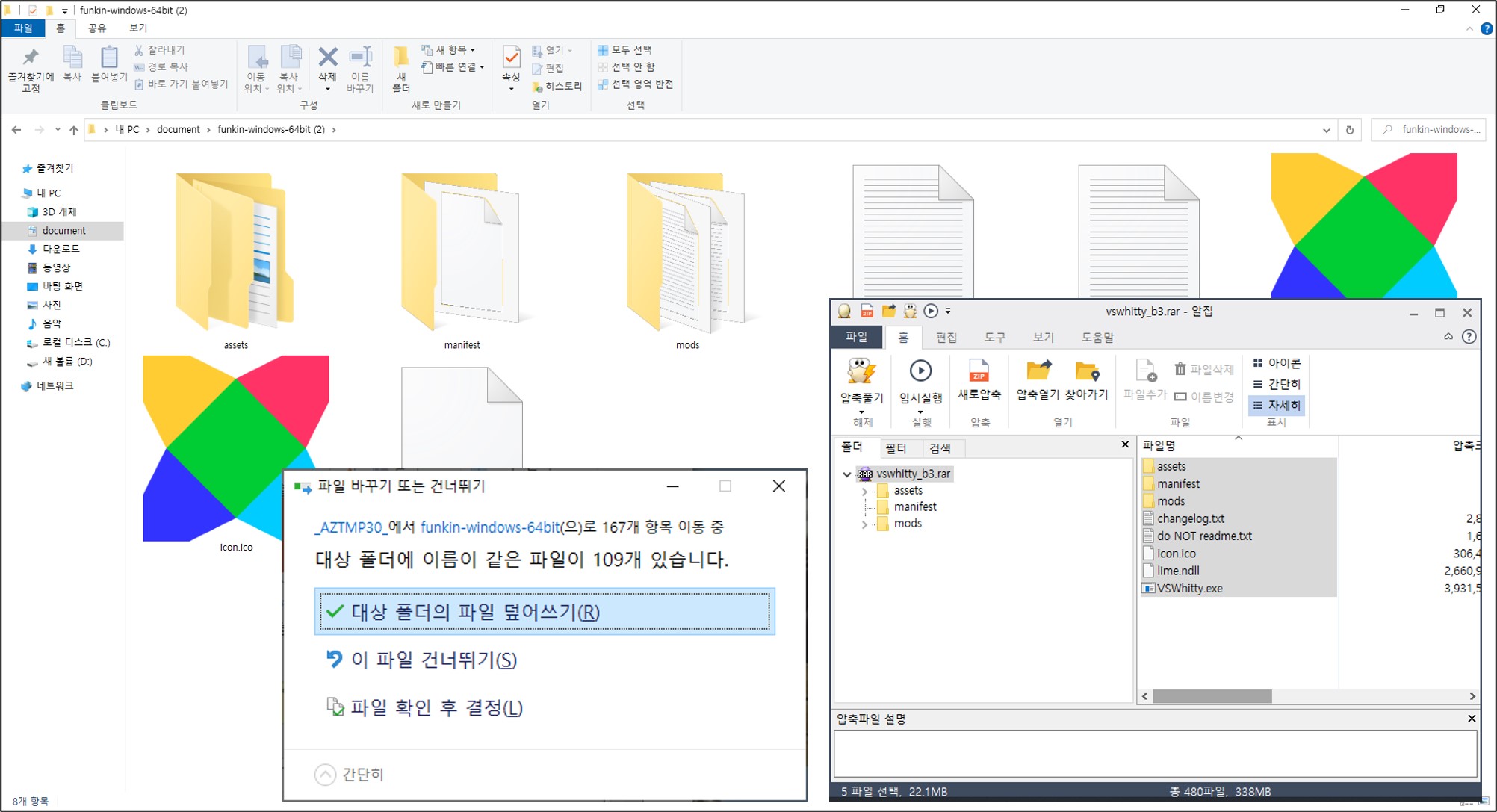This screenshot has height=812, width=1497.
Task: Click the horizontal scrollbar in file list
Action: [x=1212, y=696]
